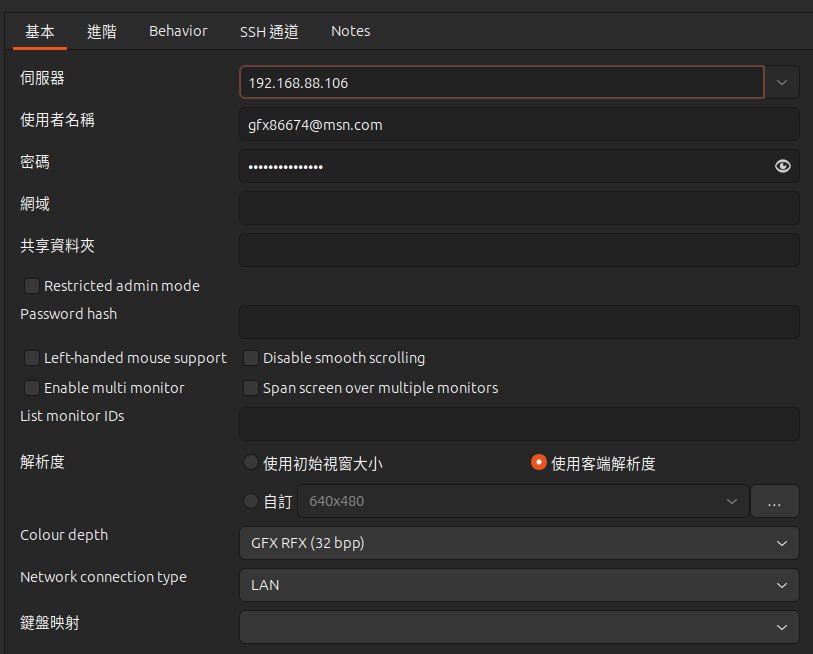Open the Notes tab

pyautogui.click(x=350, y=31)
